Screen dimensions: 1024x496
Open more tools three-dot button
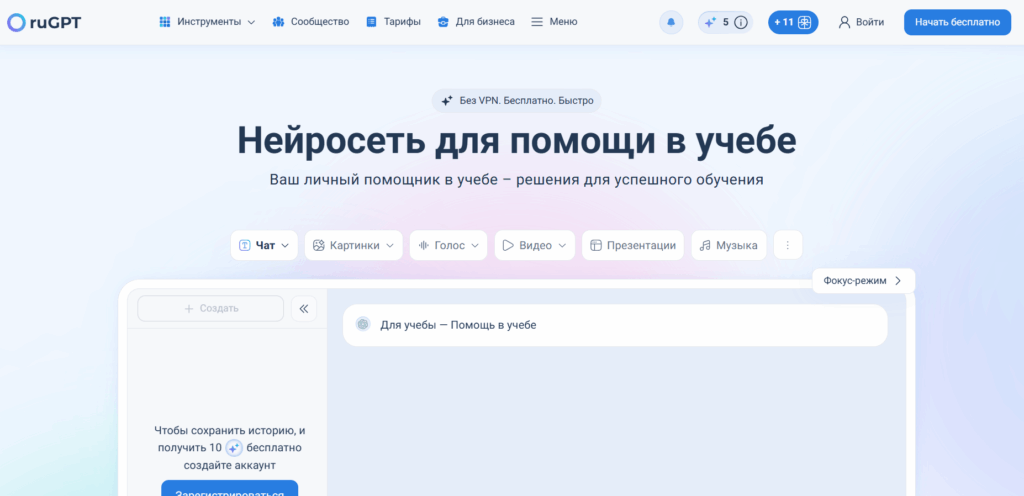coord(788,245)
